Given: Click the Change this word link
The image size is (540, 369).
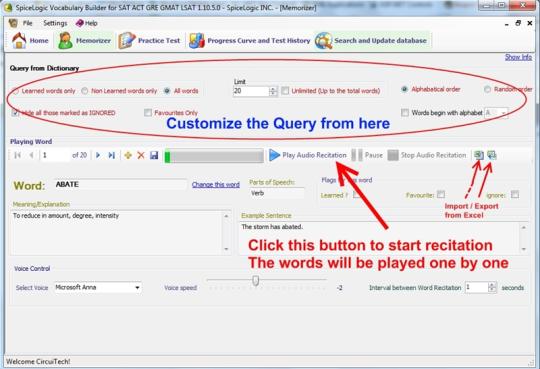Looking at the screenshot, I should pyautogui.click(x=216, y=185).
